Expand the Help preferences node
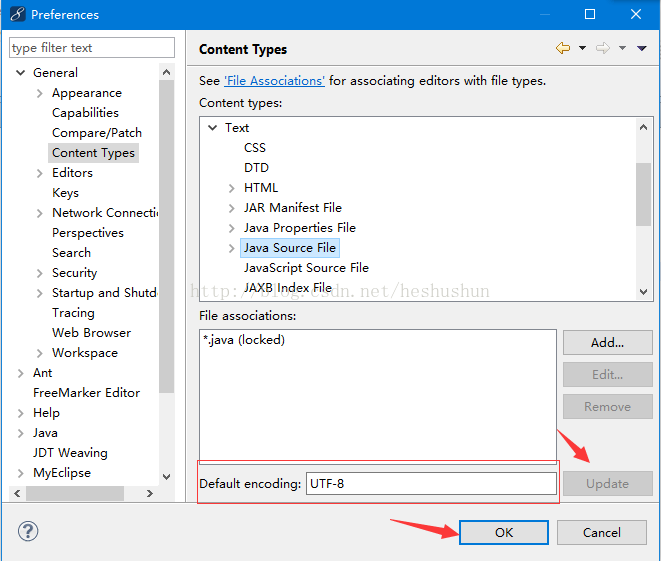This screenshot has height=561, width=661. (20, 413)
